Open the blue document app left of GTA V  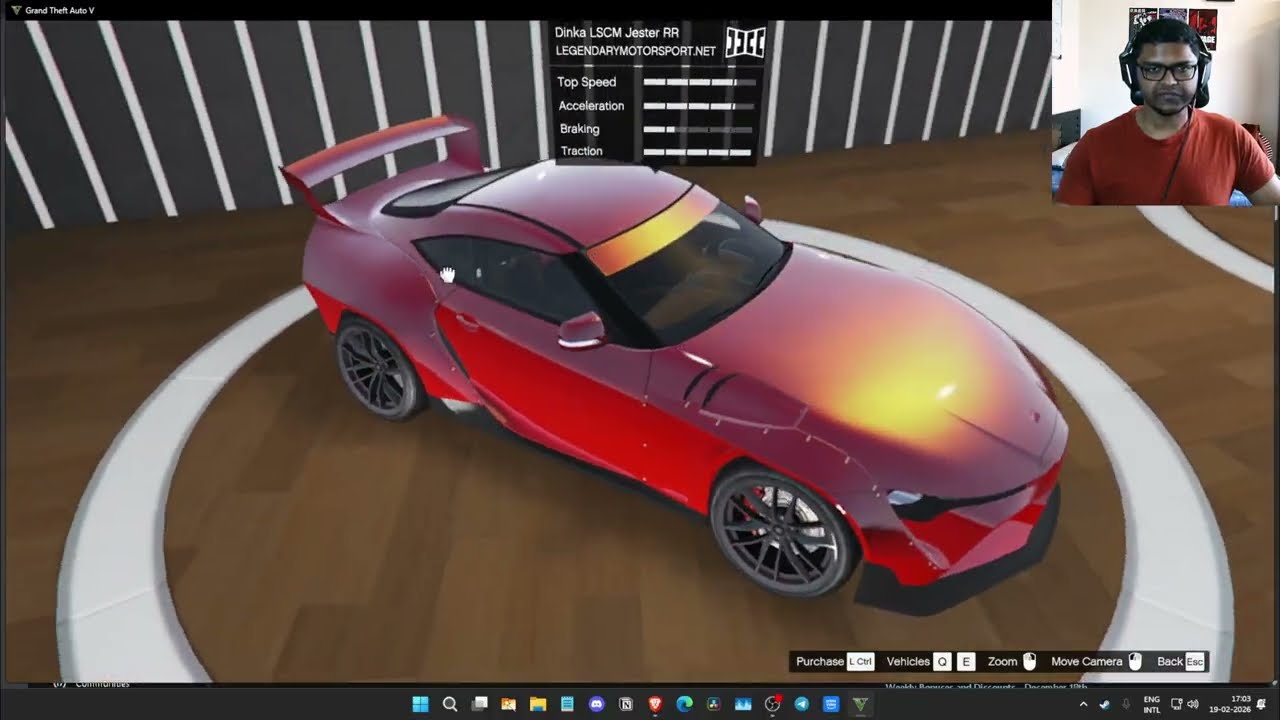point(830,704)
